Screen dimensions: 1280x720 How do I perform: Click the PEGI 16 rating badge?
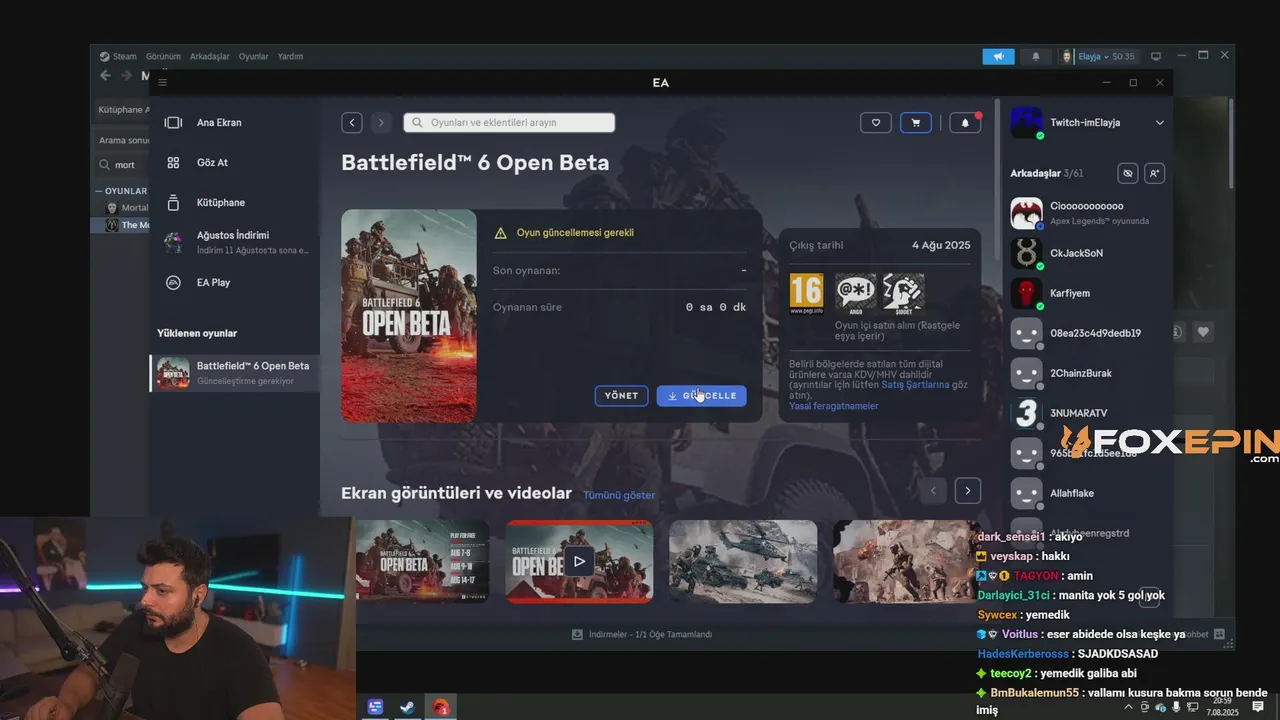[x=807, y=293]
